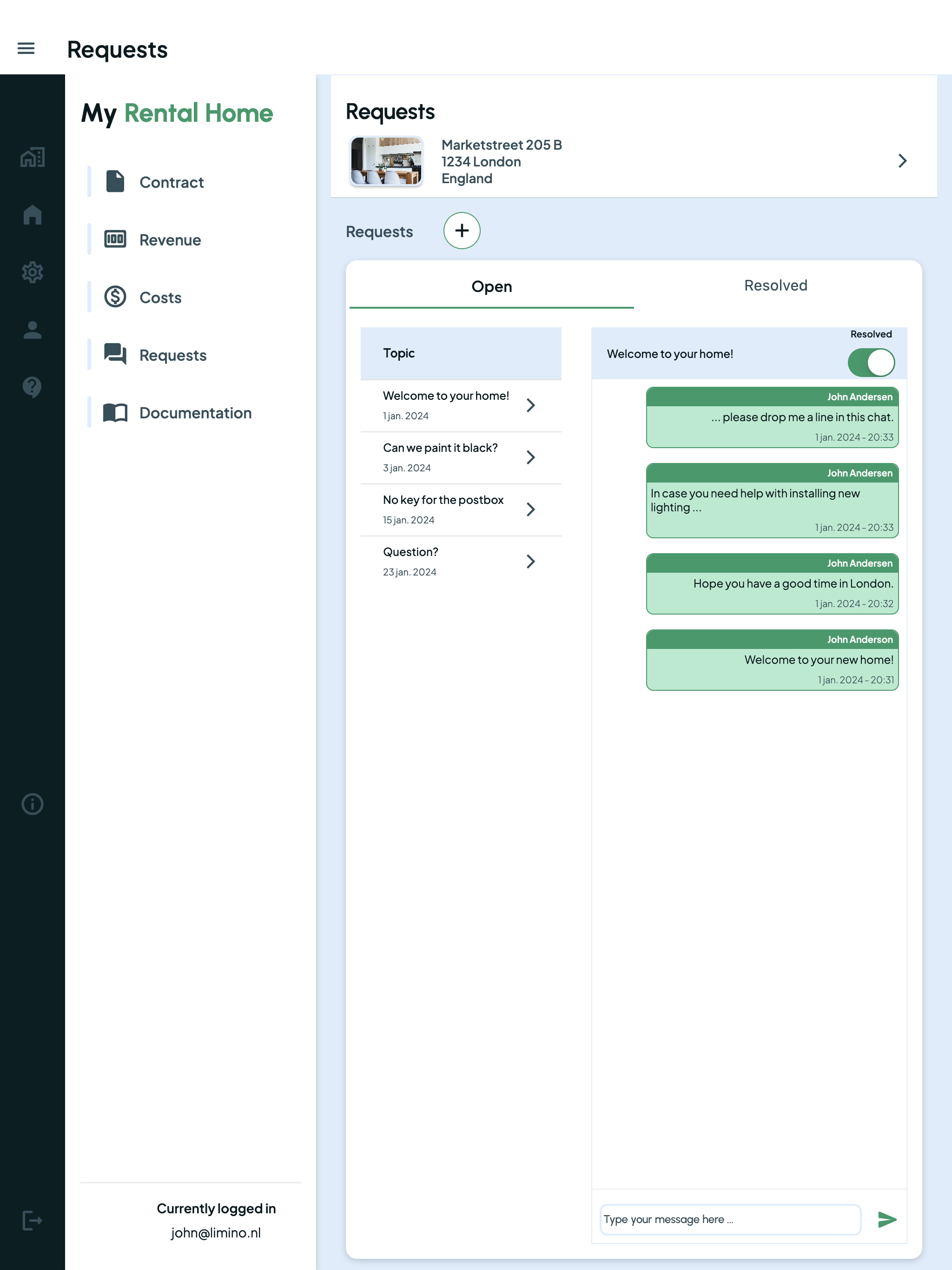Expand the Marketstreet 205 B property chevron

[903, 161]
